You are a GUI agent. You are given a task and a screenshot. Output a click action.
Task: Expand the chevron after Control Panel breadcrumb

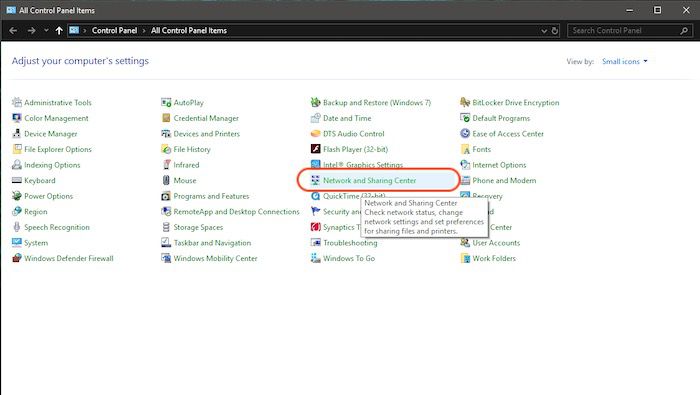click(144, 31)
